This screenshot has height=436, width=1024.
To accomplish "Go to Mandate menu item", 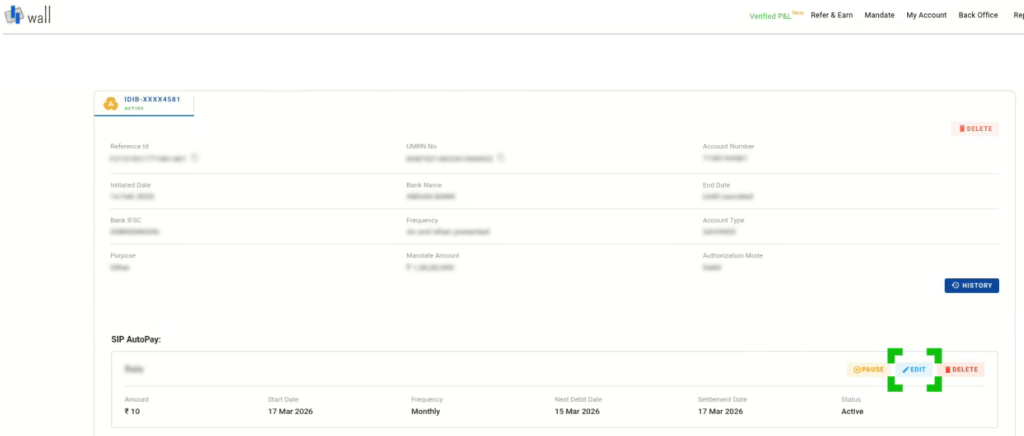I will click(880, 15).
